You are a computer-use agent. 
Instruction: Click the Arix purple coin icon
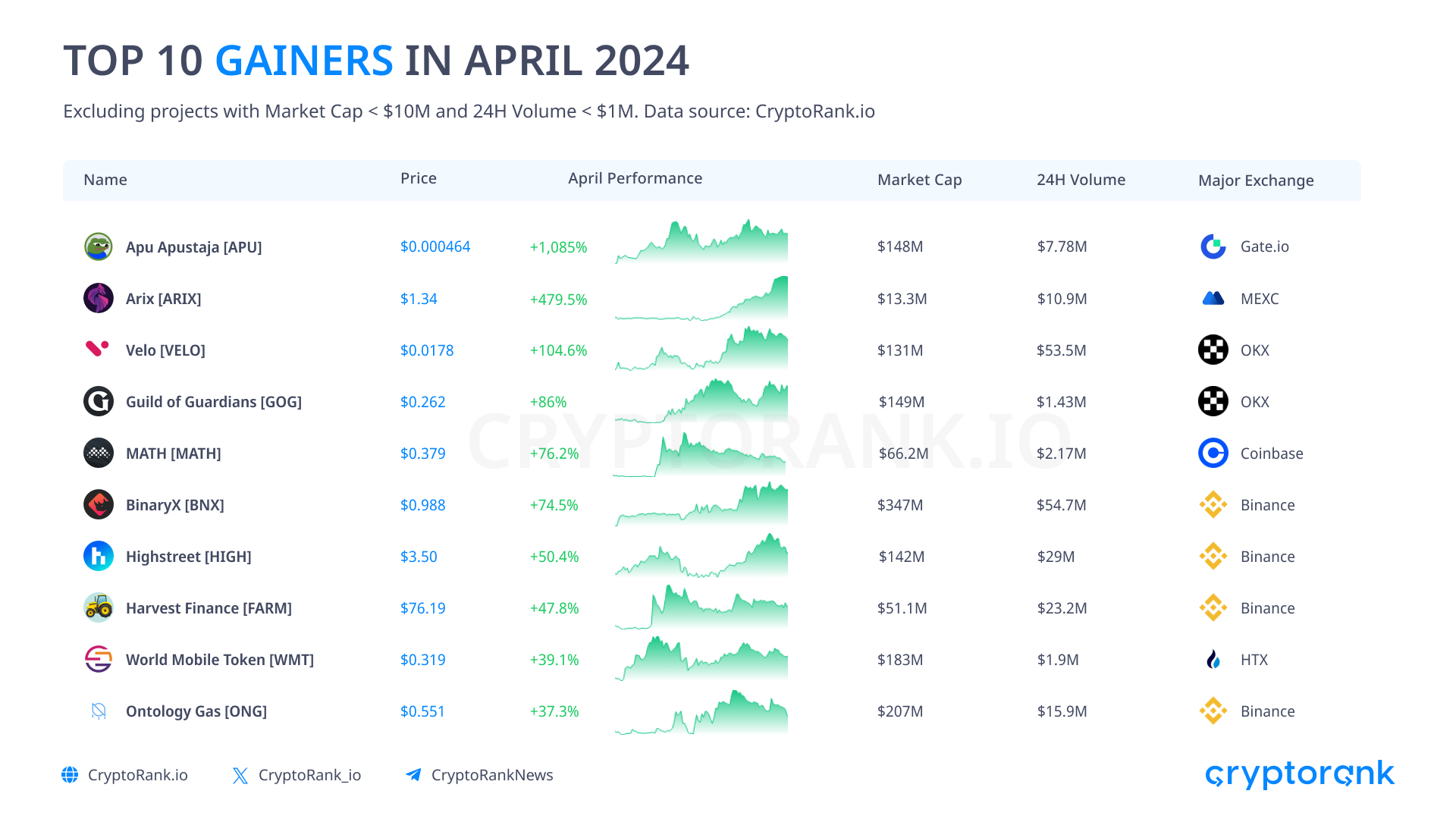pyautogui.click(x=99, y=298)
